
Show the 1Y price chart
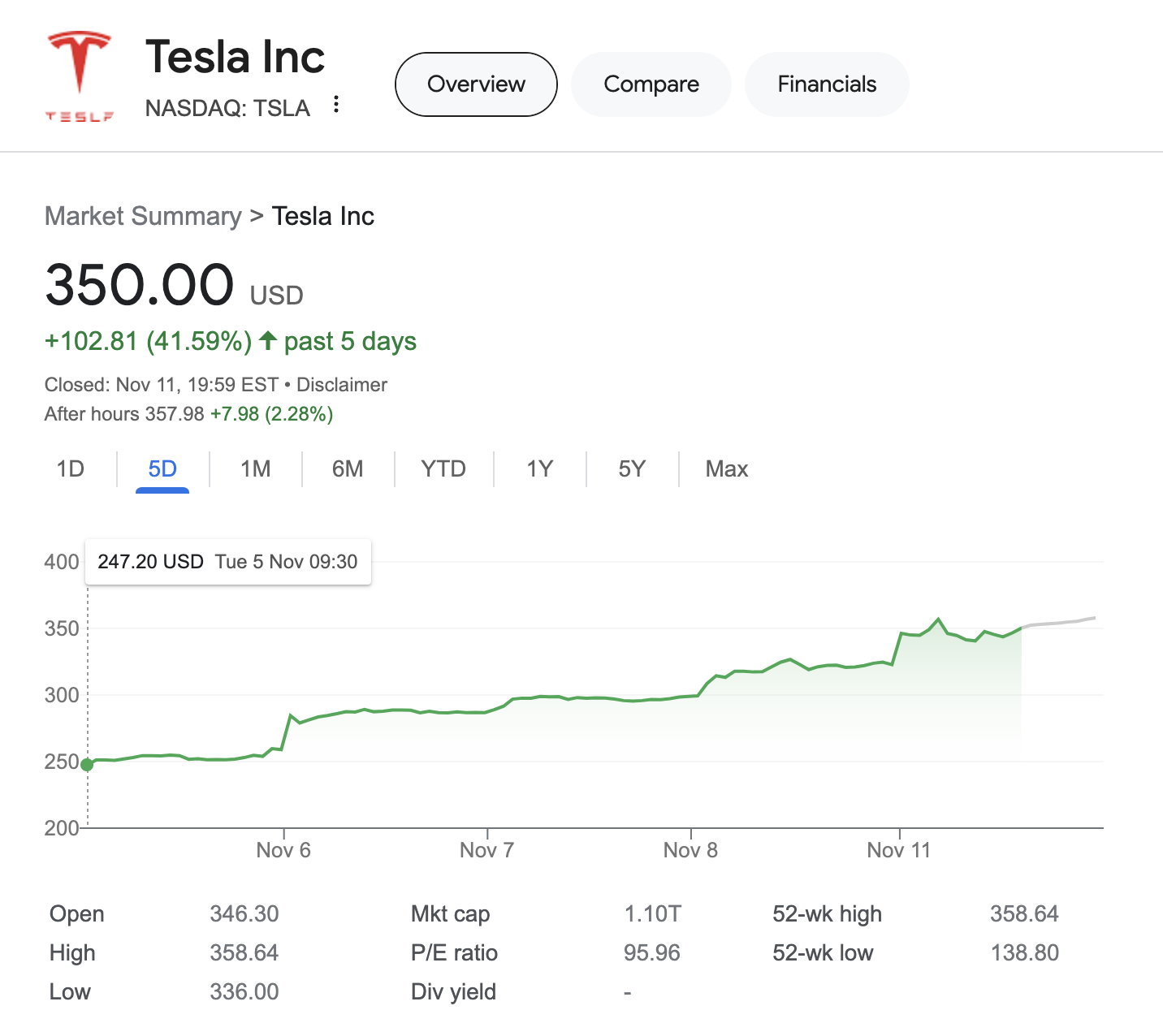click(539, 469)
